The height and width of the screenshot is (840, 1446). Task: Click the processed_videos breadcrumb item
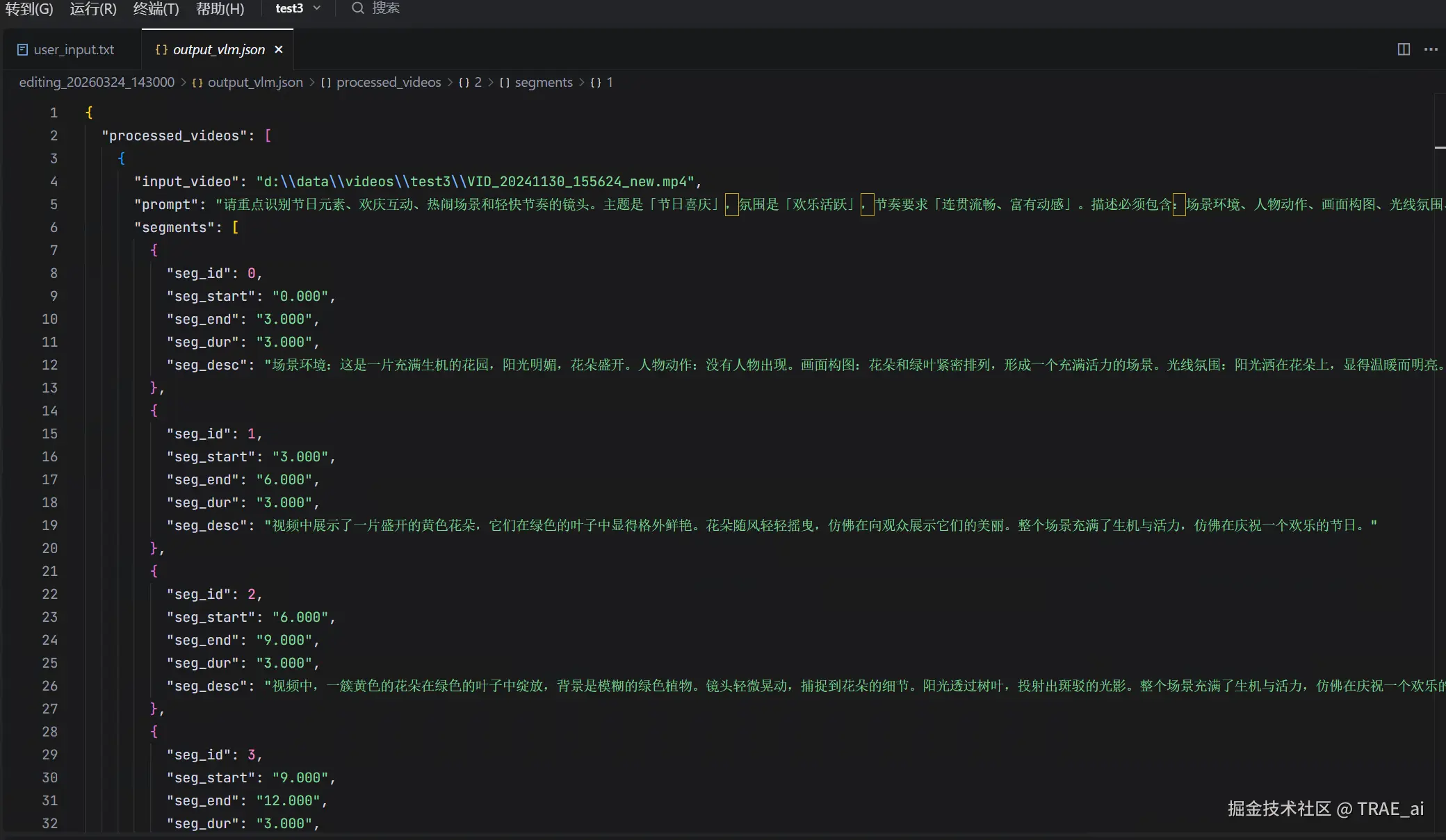[x=389, y=83]
